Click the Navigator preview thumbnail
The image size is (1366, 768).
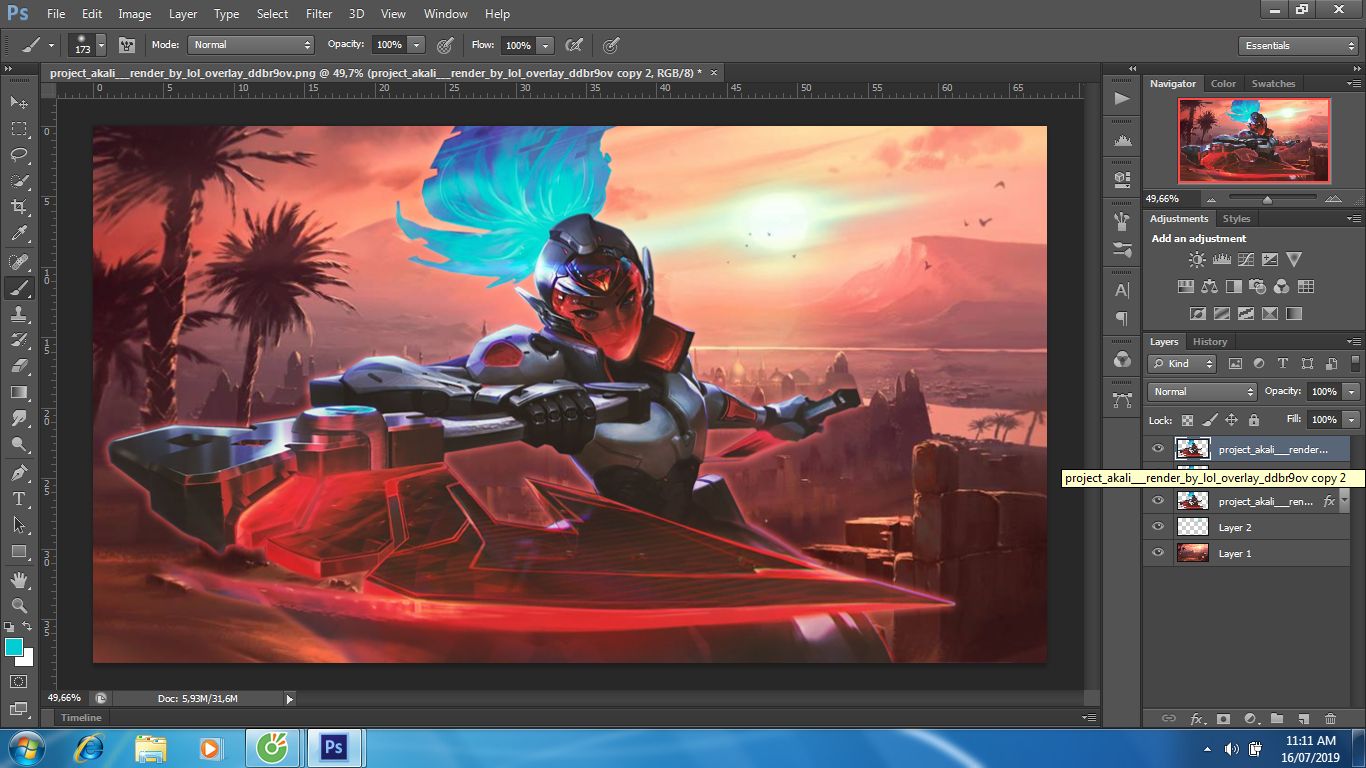(1254, 140)
